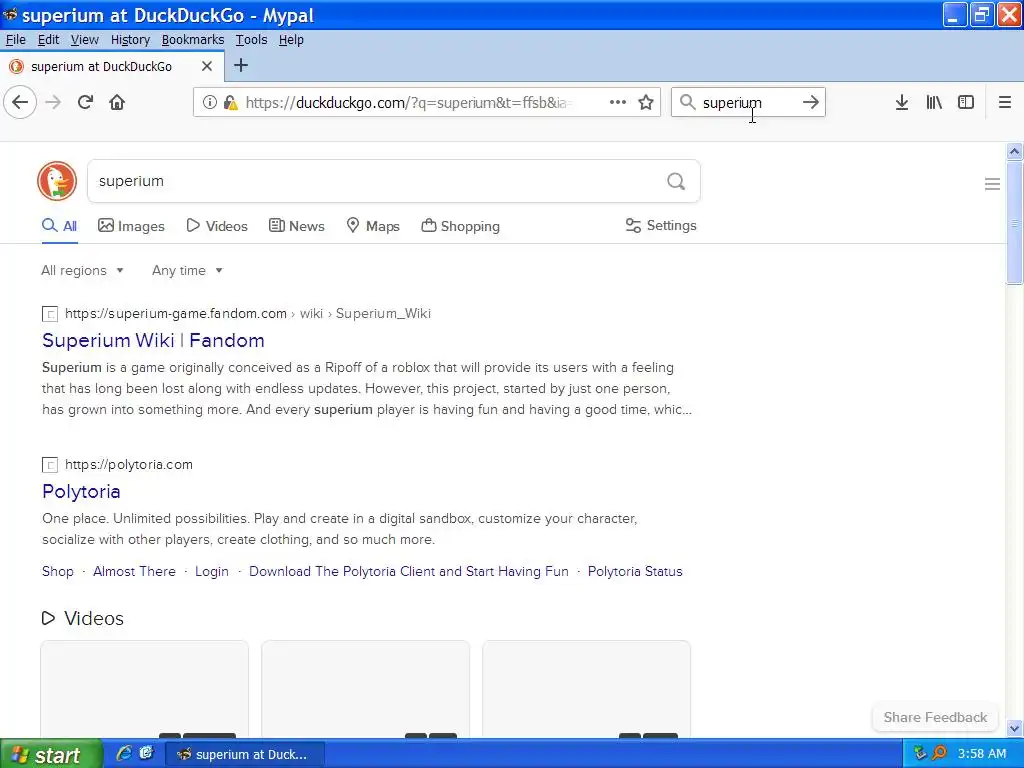Select the All results tab
The image size is (1024, 768).
click(59, 226)
